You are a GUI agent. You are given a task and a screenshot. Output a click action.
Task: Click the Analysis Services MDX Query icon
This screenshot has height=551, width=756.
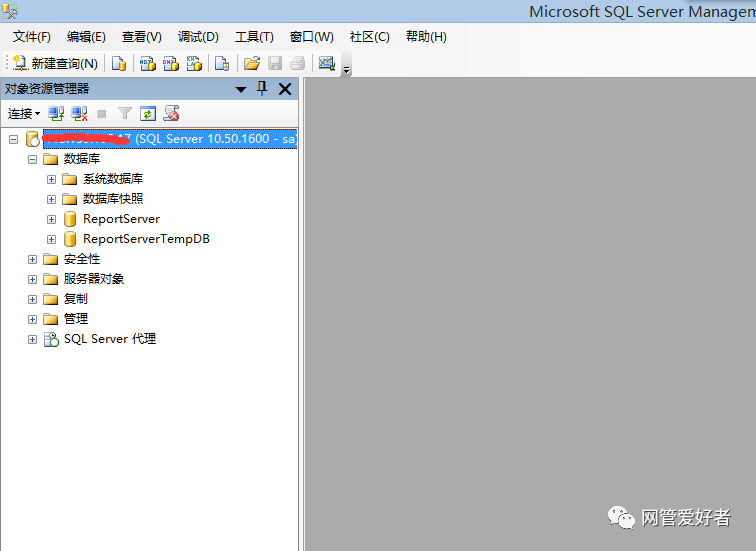(x=148, y=63)
